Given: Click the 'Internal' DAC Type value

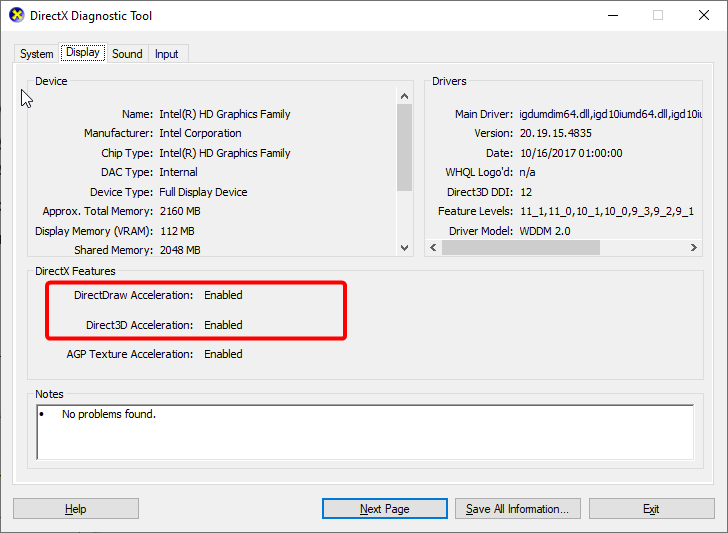Looking at the screenshot, I should pos(178,172).
